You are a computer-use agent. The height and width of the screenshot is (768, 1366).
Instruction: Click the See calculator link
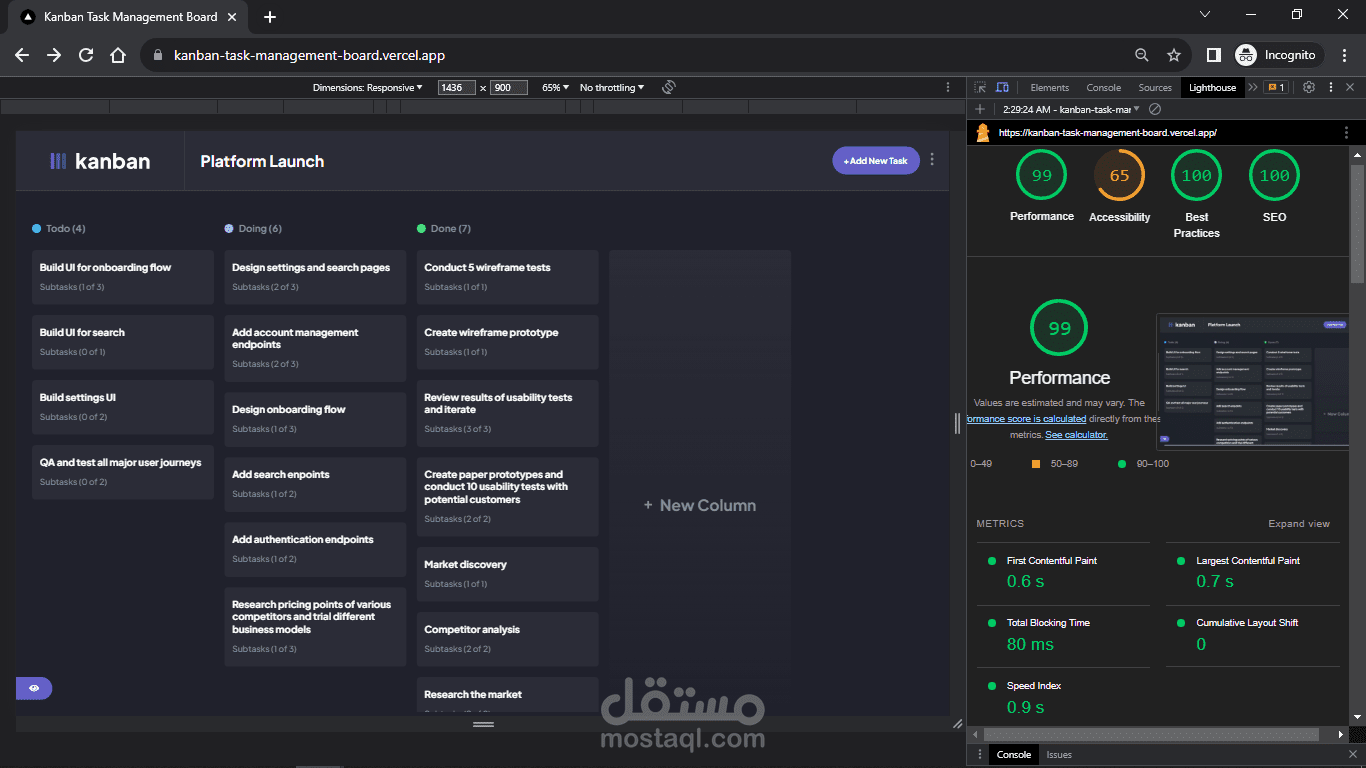1077,435
